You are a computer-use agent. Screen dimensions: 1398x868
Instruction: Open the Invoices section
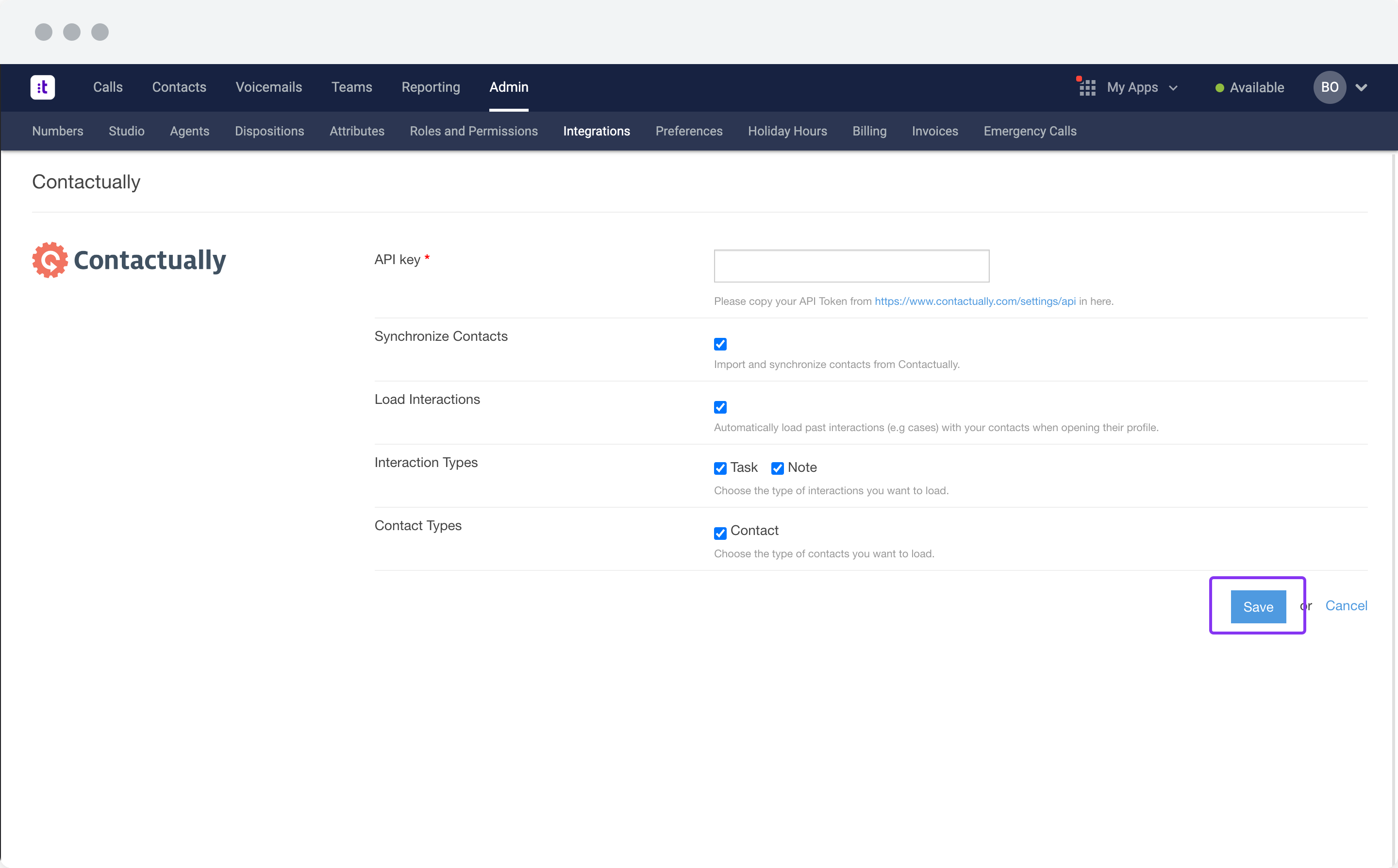[x=934, y=131]
